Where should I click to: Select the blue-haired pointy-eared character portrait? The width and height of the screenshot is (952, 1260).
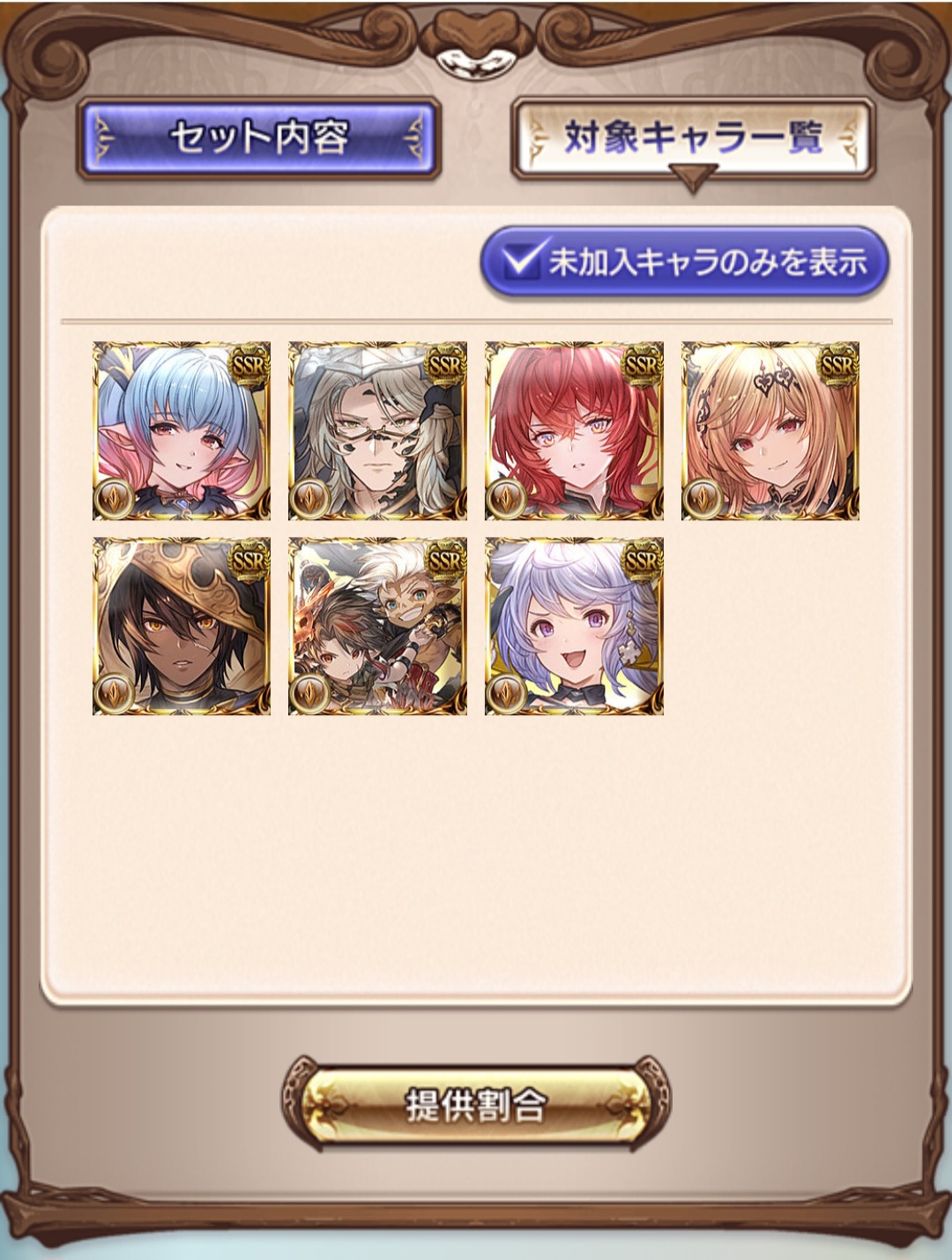click(x=182, y=430)
